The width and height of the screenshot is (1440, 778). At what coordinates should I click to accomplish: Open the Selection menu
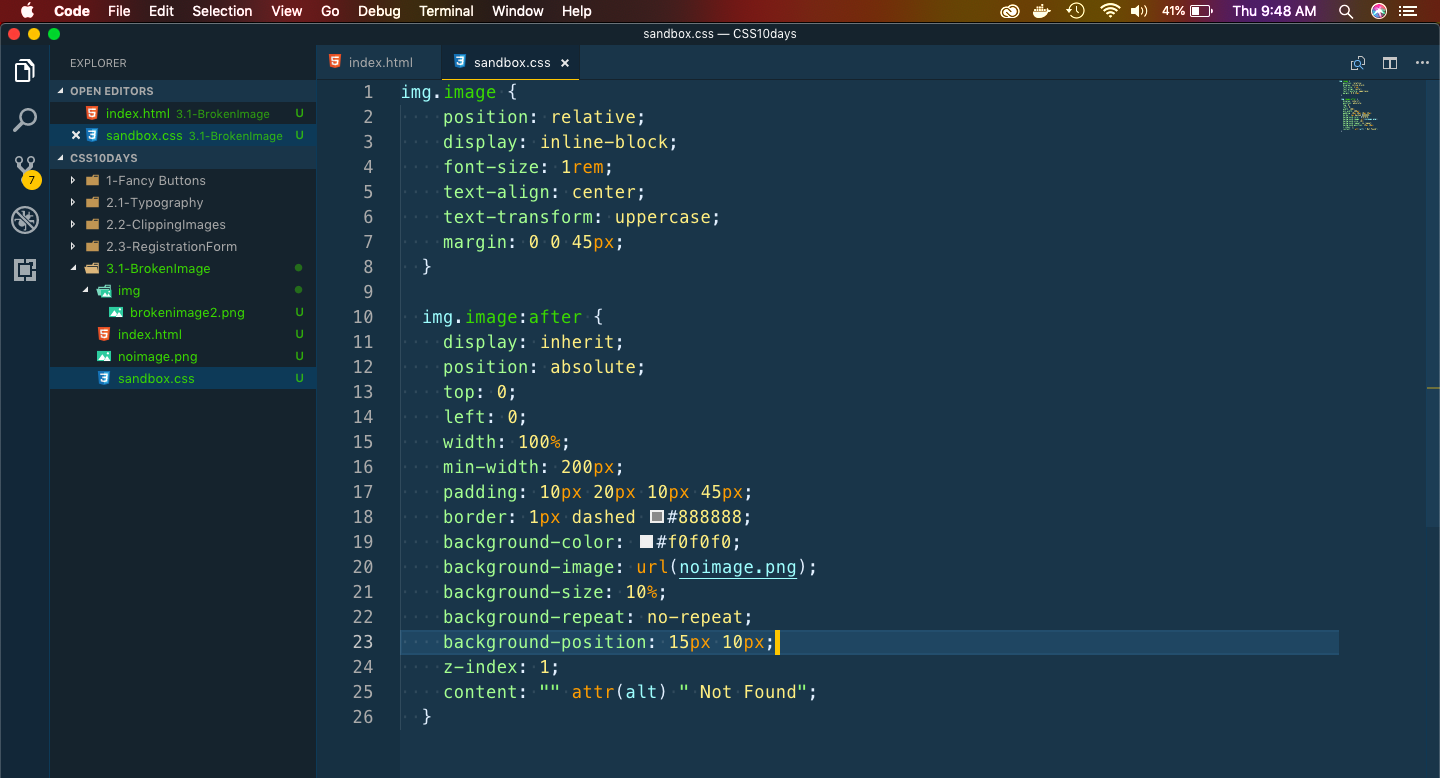(222, 11)
